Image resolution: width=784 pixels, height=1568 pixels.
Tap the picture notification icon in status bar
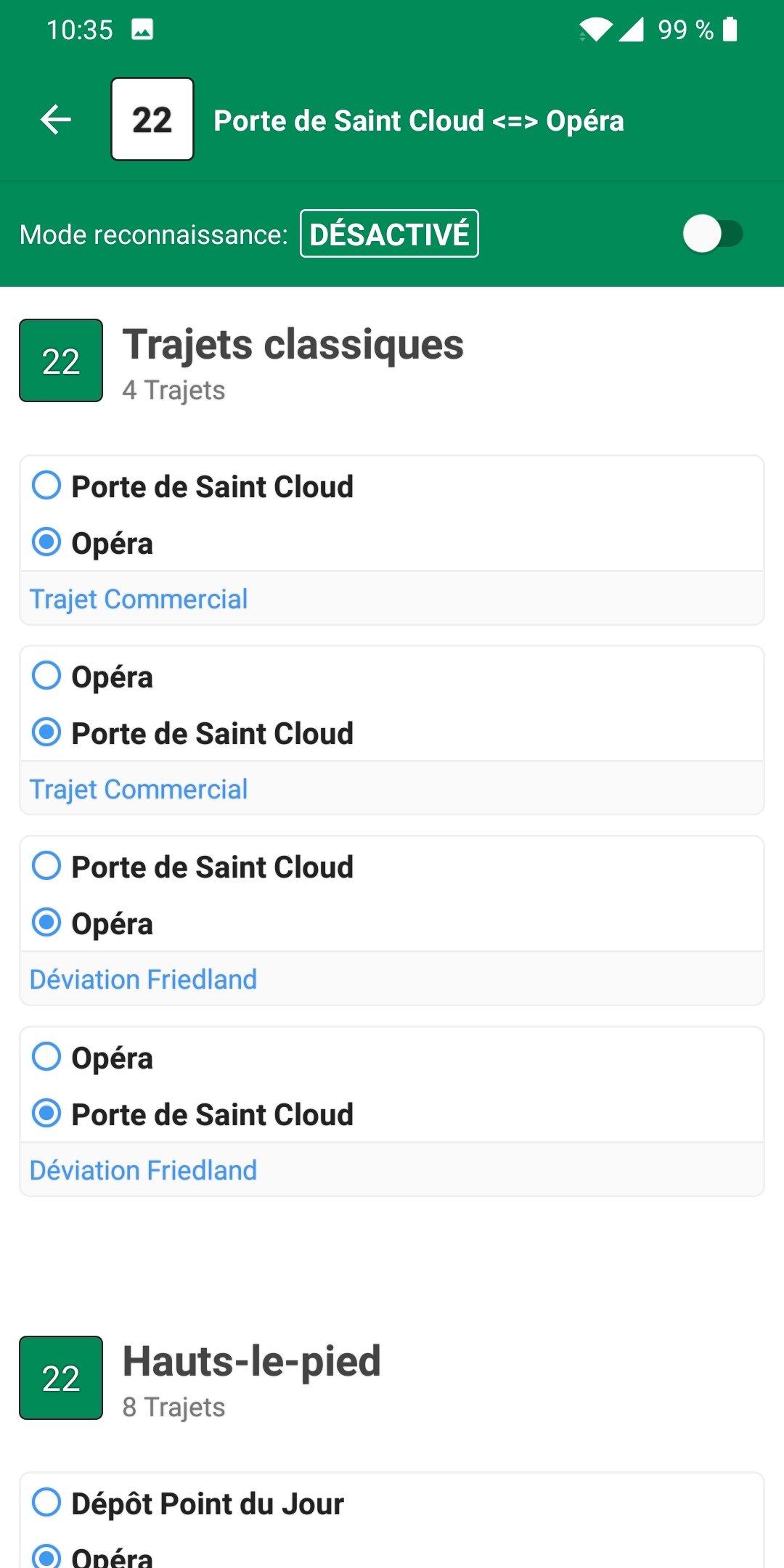pyautogui.click(x=142, y=30)
